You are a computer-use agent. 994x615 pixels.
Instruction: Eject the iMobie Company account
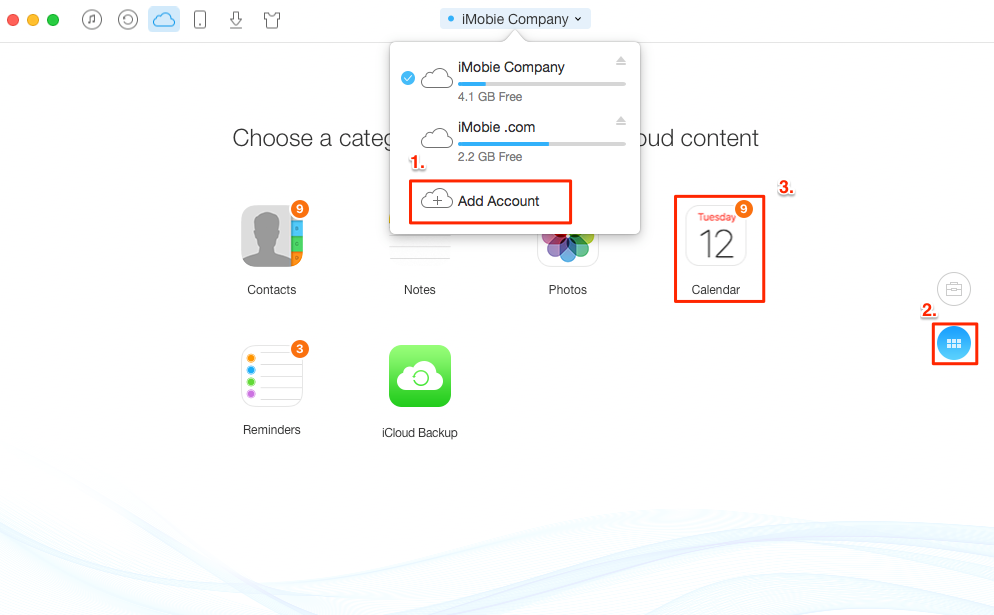pos(621,61)
